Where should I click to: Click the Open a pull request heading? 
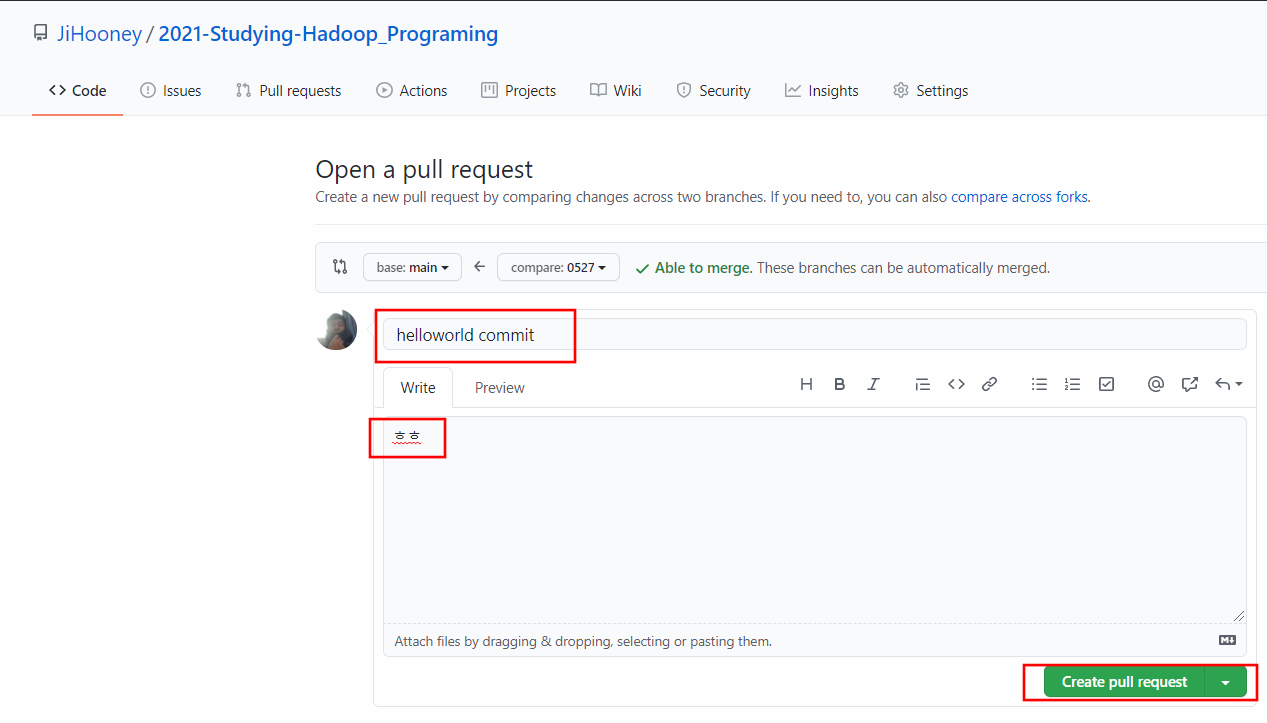click(424, 169)
